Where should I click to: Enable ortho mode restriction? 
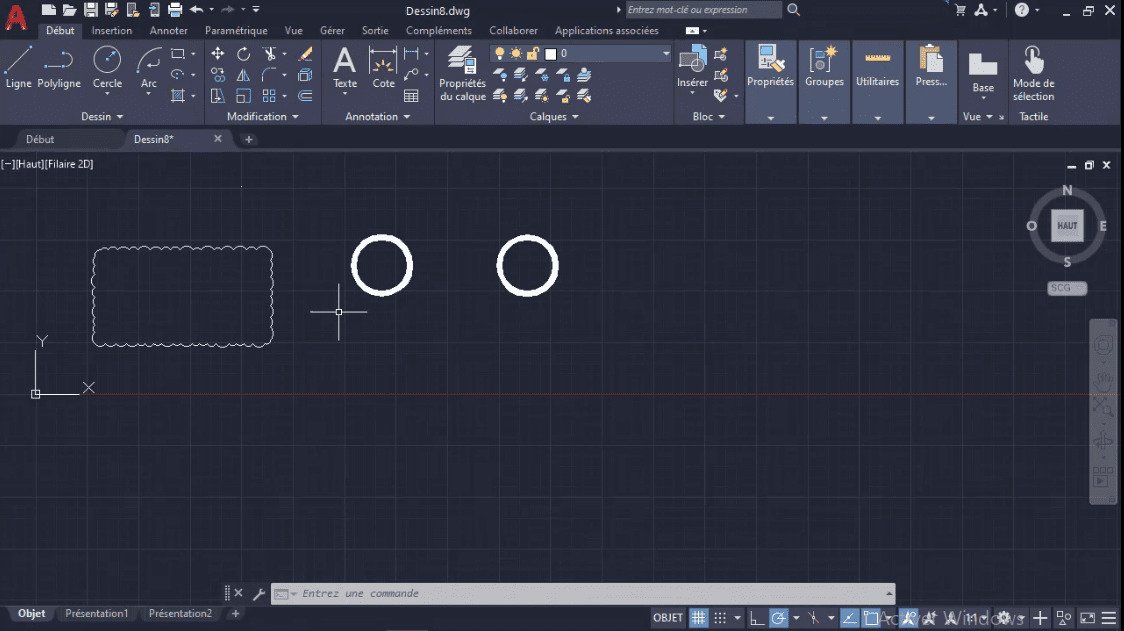click(x=758, y=617)
